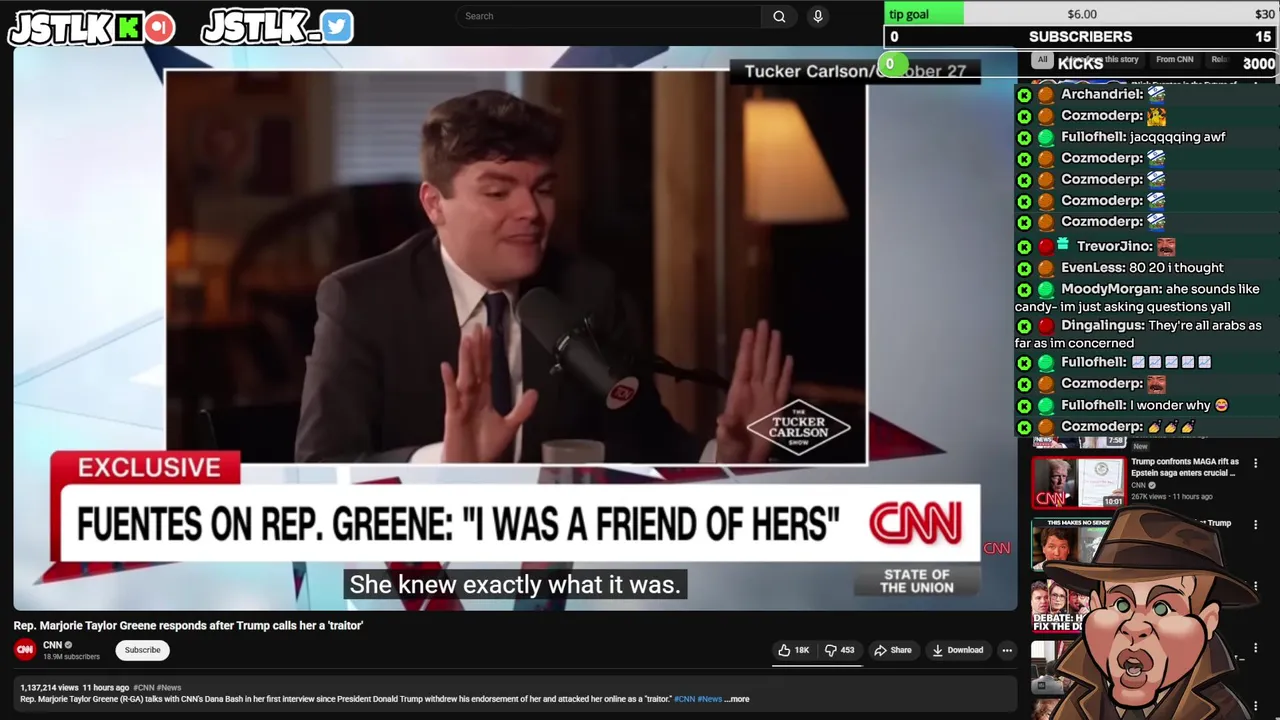
Task: Open the Trump confronts MAGA rift video thumbnail
Action: click(x=1078, y=482)
